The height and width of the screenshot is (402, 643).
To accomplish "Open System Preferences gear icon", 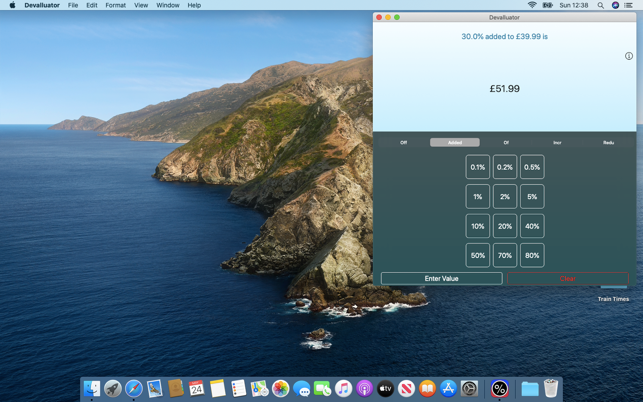I will click(469, 388).
